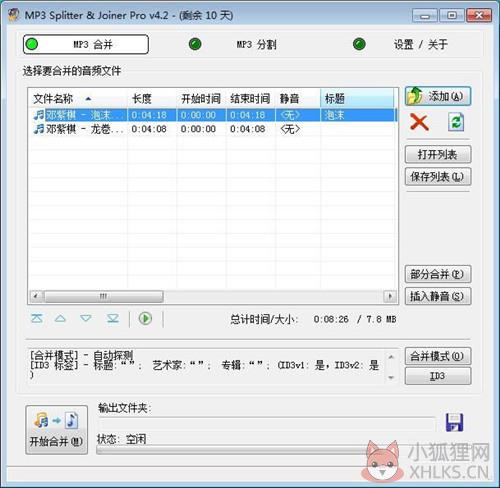The image size is (500, 488).
Task: Click the 标题 column header
Action: (357, 99)
